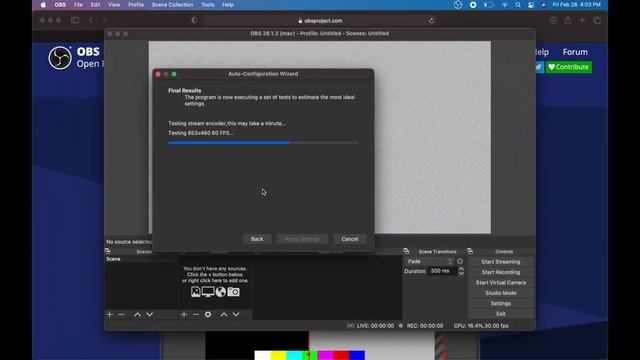The image size is (640, 360).
Task: Click the Safari share icon
Action: pos(568,20)
